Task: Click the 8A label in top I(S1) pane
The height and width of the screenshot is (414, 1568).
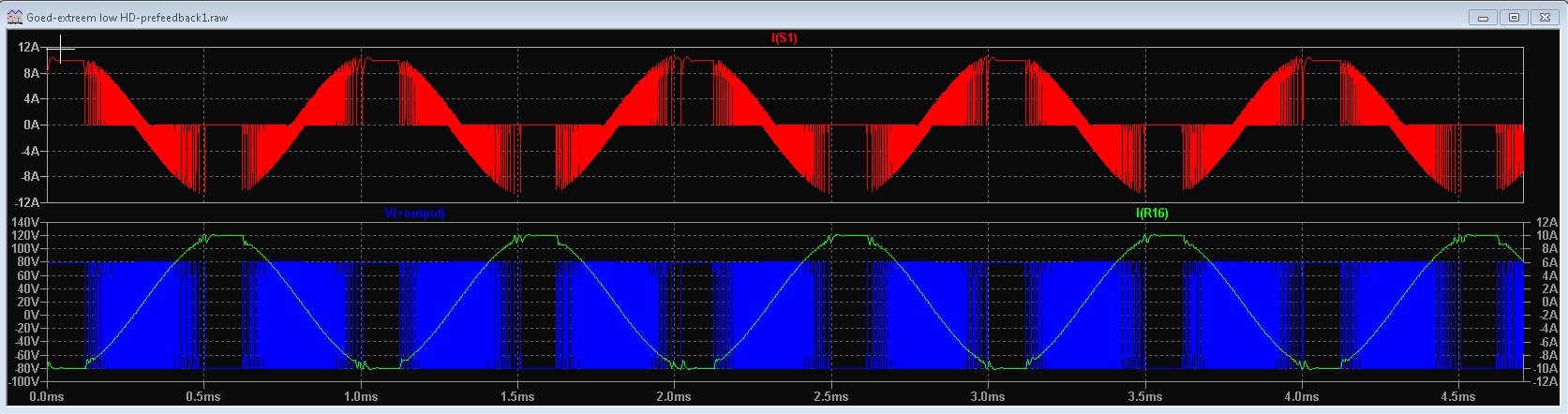Action: [x=34, y=72]
